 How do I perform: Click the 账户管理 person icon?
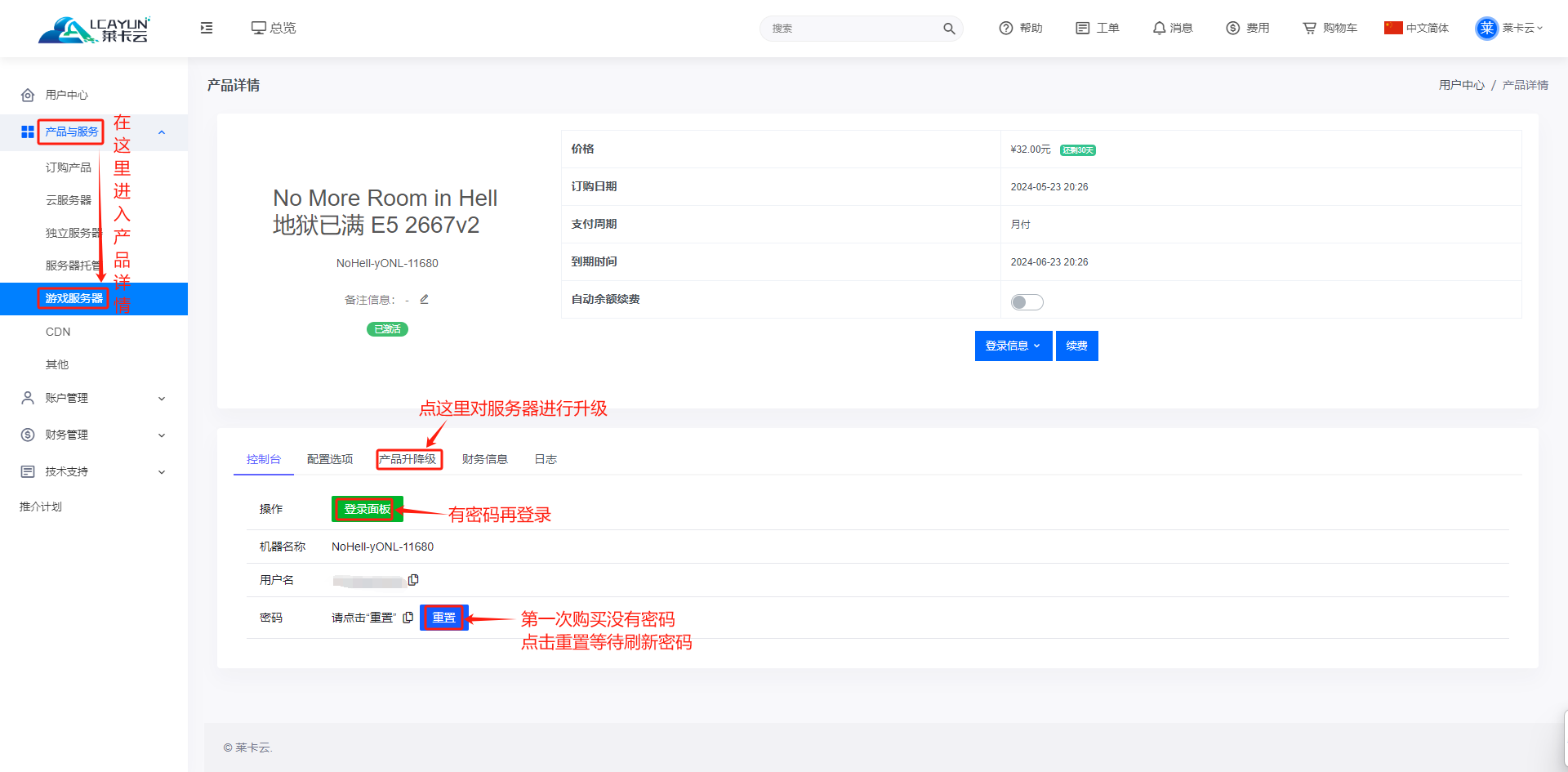pos(28,398)
